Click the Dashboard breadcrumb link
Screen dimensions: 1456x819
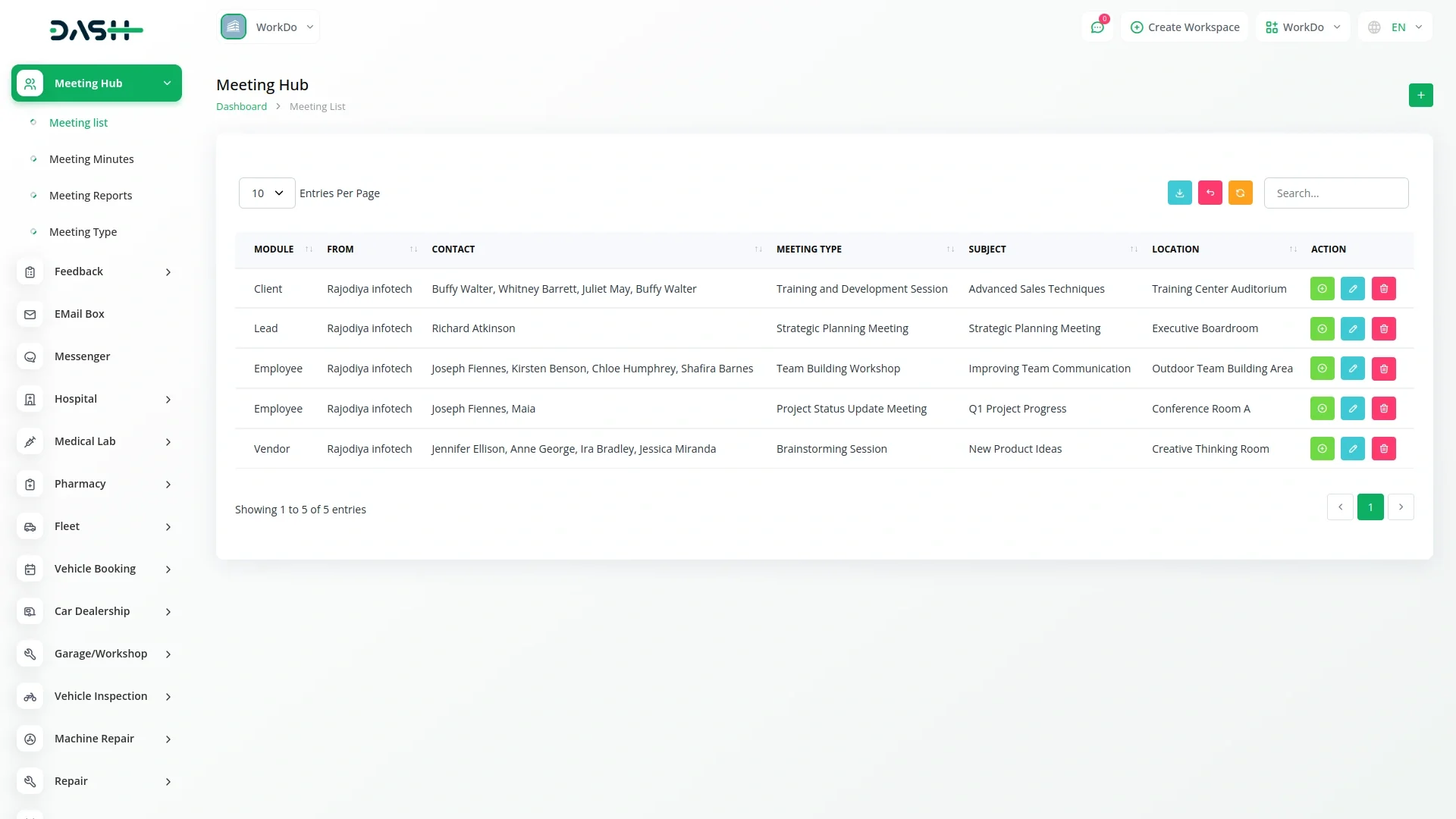point(241,107)
